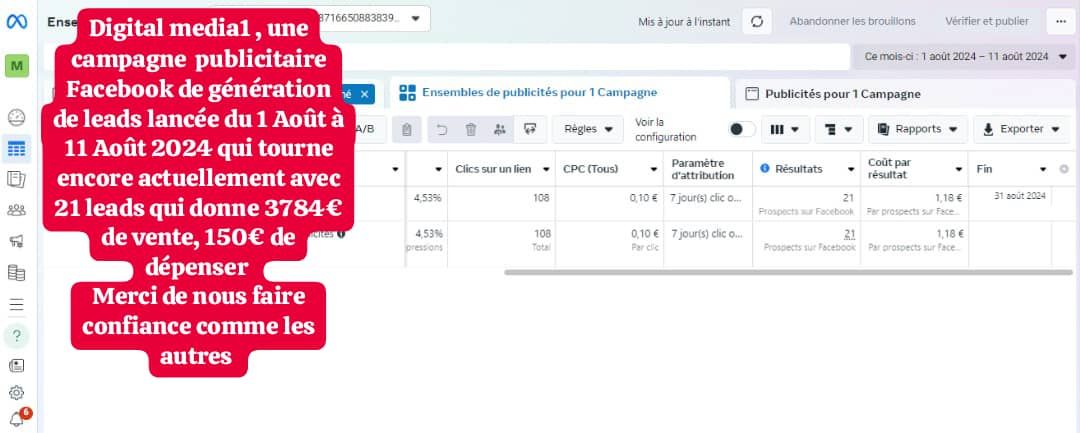Click the people audience toolbar icon
Screen dimensions: 1080x433
(x=500, y=129)
